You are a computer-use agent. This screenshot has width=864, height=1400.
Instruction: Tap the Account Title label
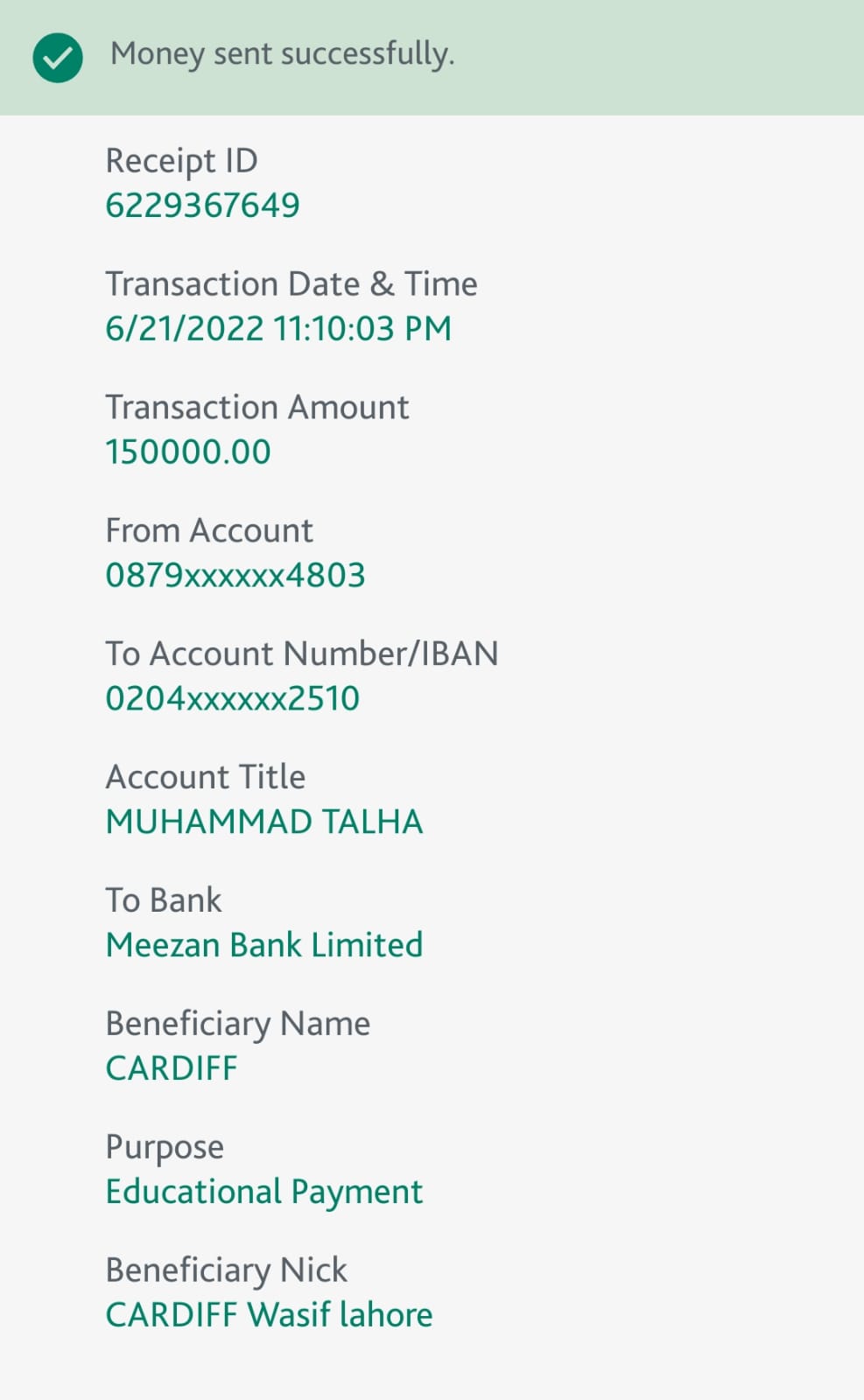tap(205, 778)
